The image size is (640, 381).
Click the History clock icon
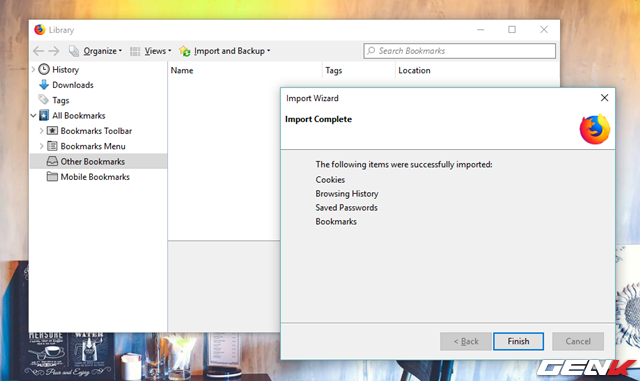point(44,69)
